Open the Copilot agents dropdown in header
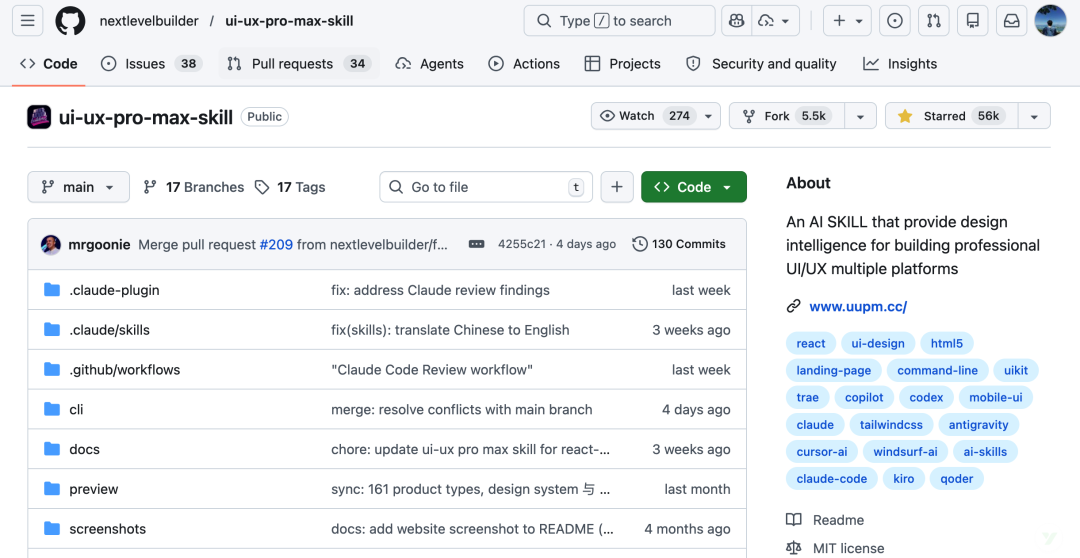 (775, 21)
